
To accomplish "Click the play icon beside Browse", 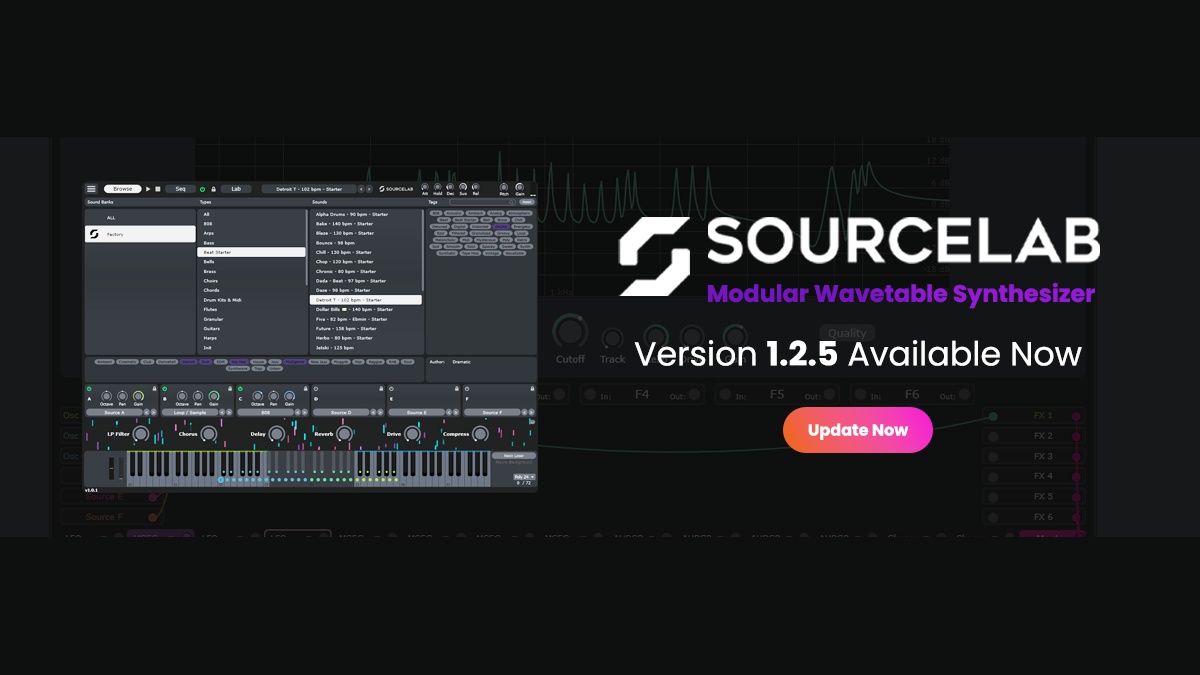I will [x=148, y=188].
